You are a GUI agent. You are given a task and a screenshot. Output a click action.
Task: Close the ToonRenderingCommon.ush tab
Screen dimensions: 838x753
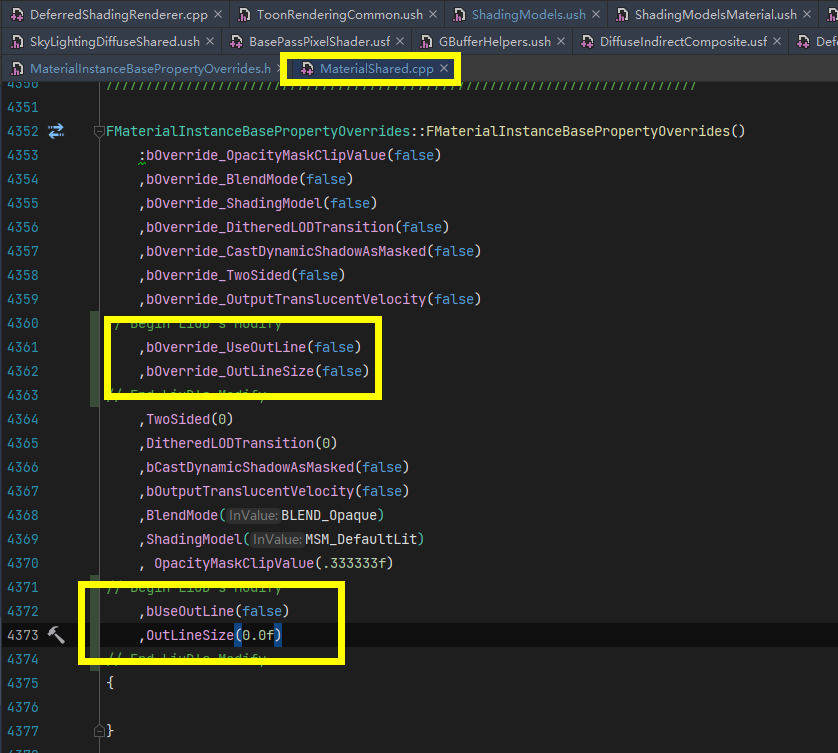[x=432, y=16]
